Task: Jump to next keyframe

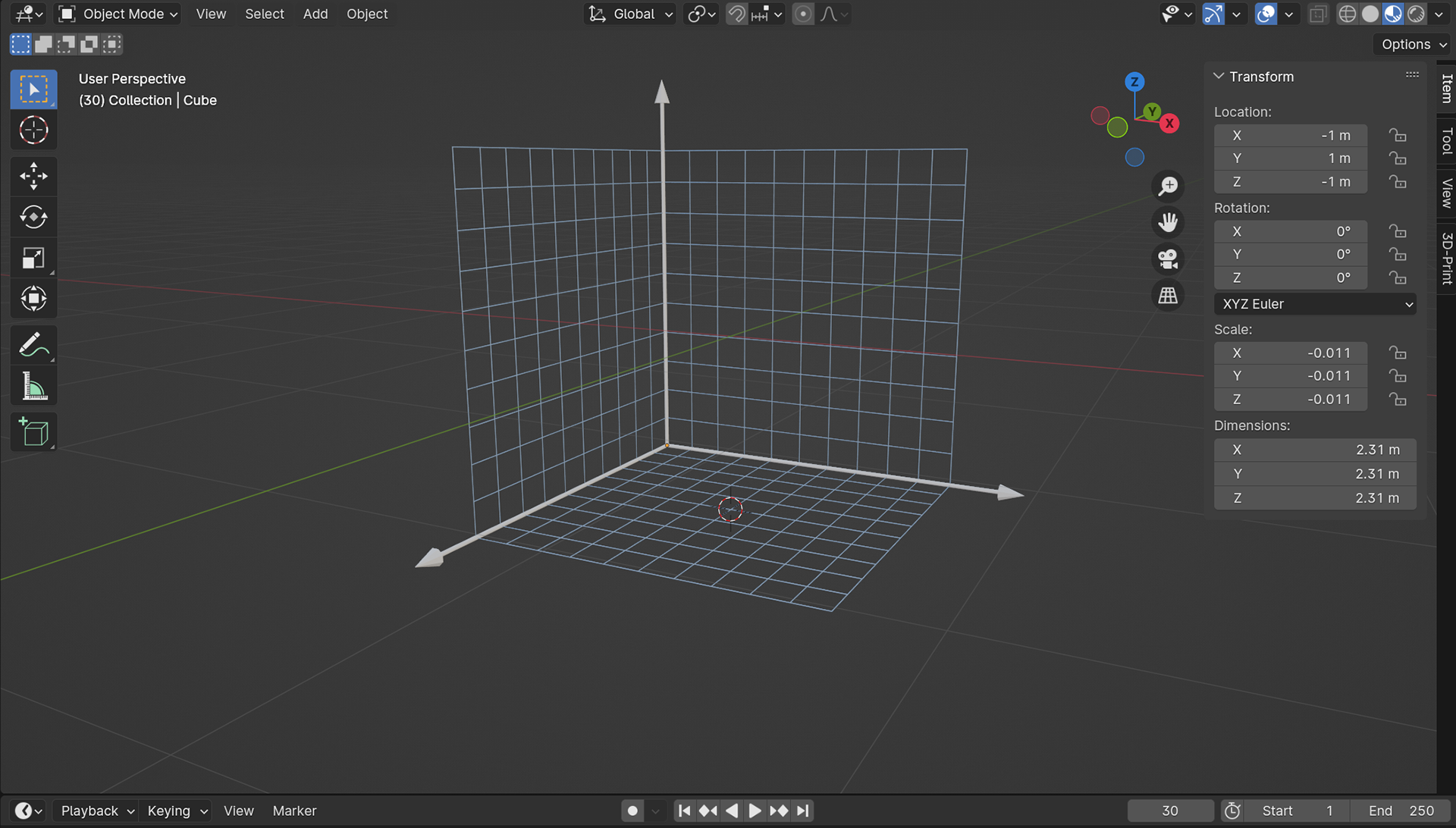Action: click(x=779, y=811)
